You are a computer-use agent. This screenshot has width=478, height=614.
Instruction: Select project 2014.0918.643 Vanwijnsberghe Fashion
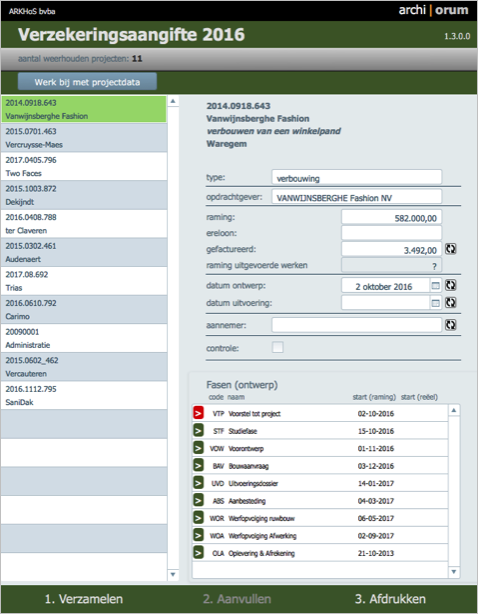pyautogui.click(x=84, y=109)
